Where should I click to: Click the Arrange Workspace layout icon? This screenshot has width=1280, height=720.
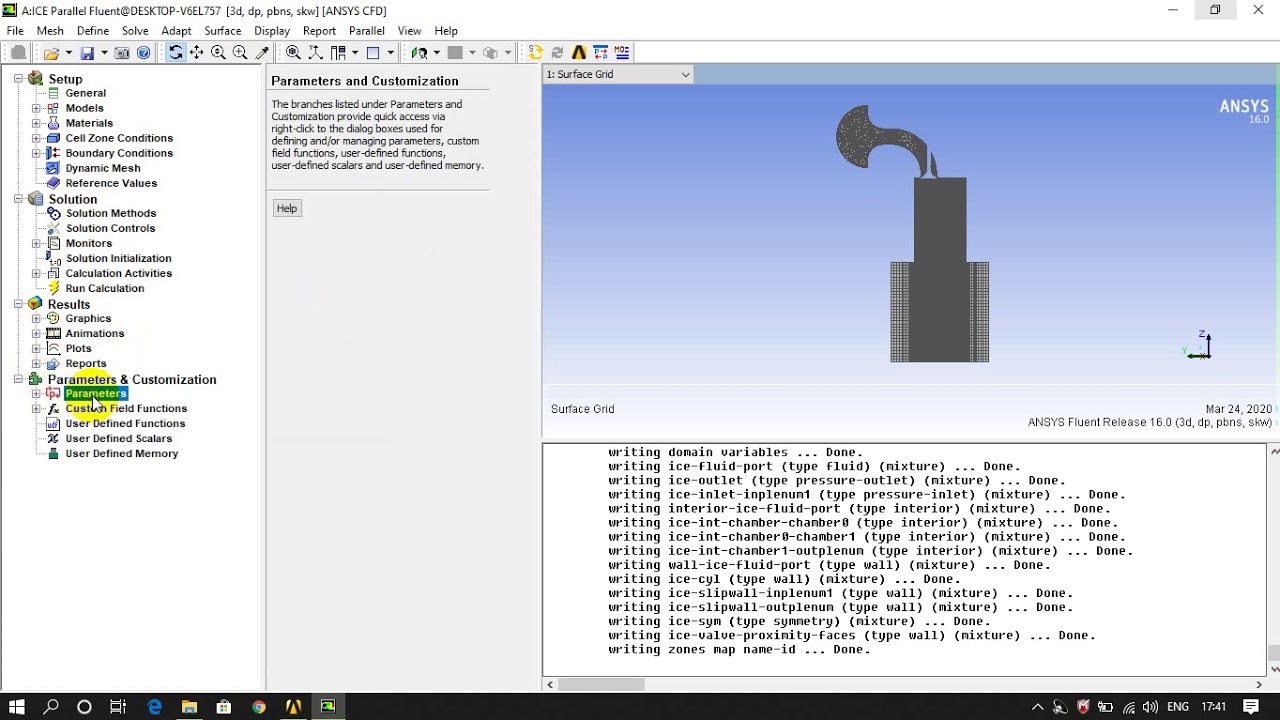click(338, 53)
